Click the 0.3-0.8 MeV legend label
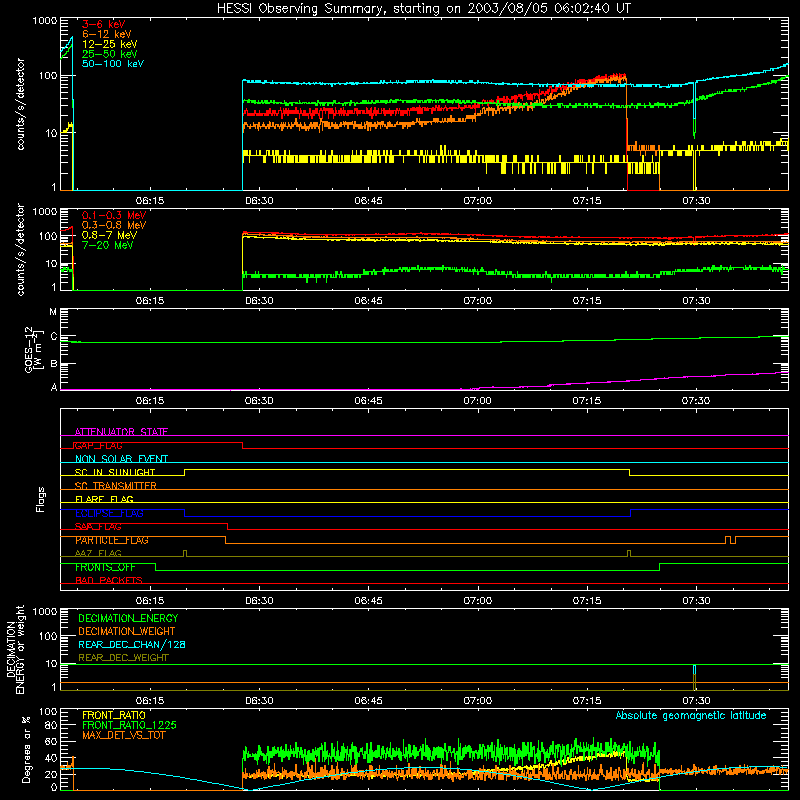 (x=114, y=225)
